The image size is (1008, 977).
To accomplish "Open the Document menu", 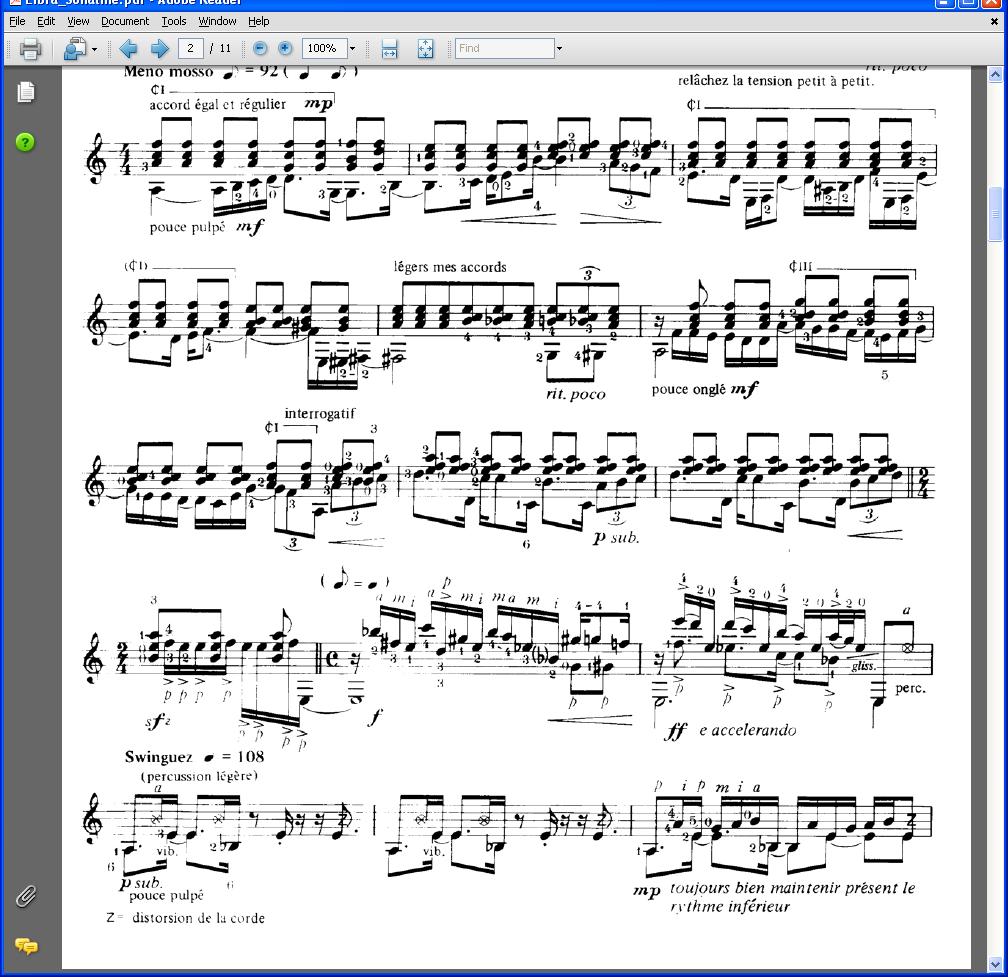I will click(x=125, y=21).
